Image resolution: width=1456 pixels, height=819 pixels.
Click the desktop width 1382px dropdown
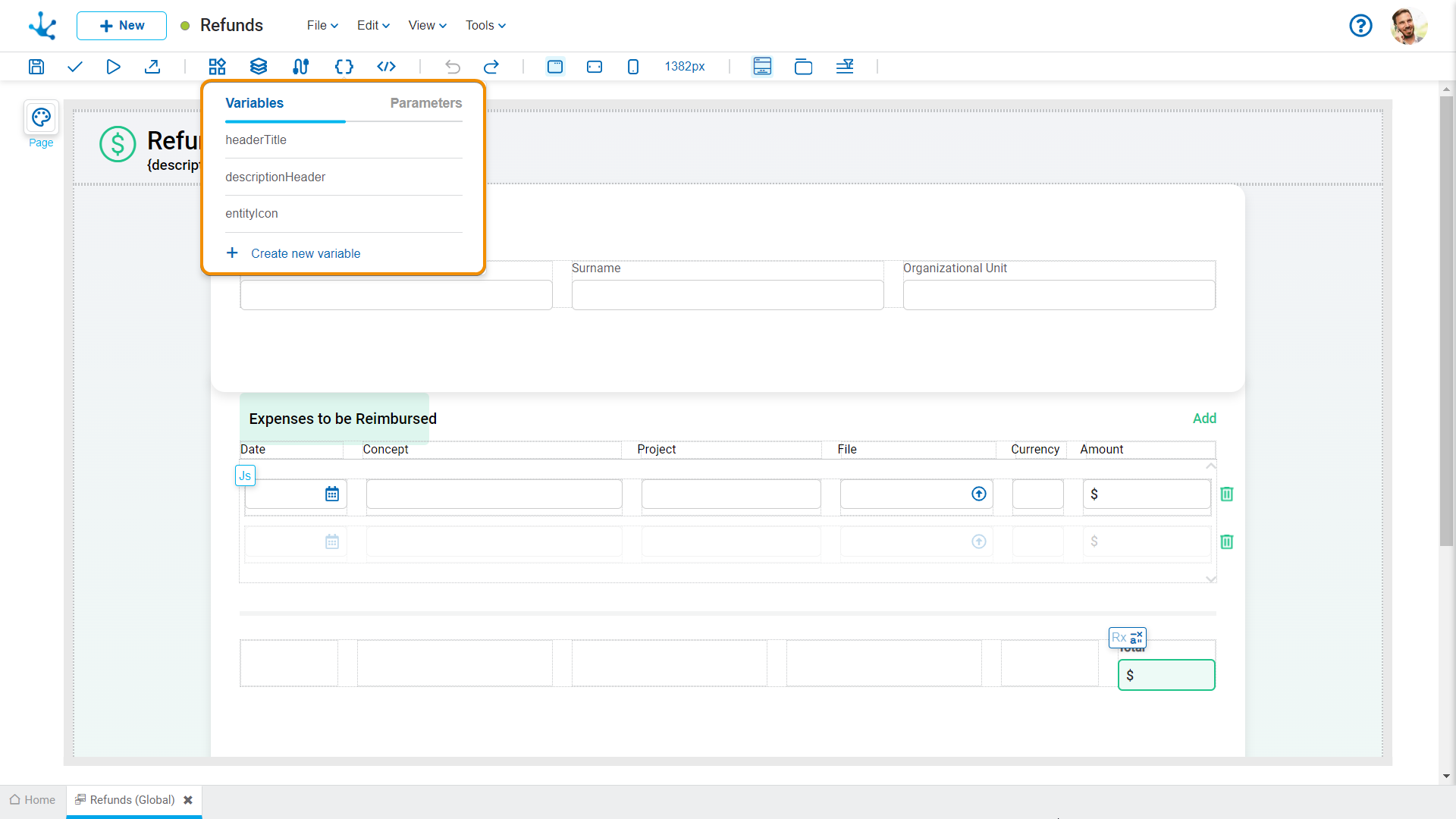[685, 67]
